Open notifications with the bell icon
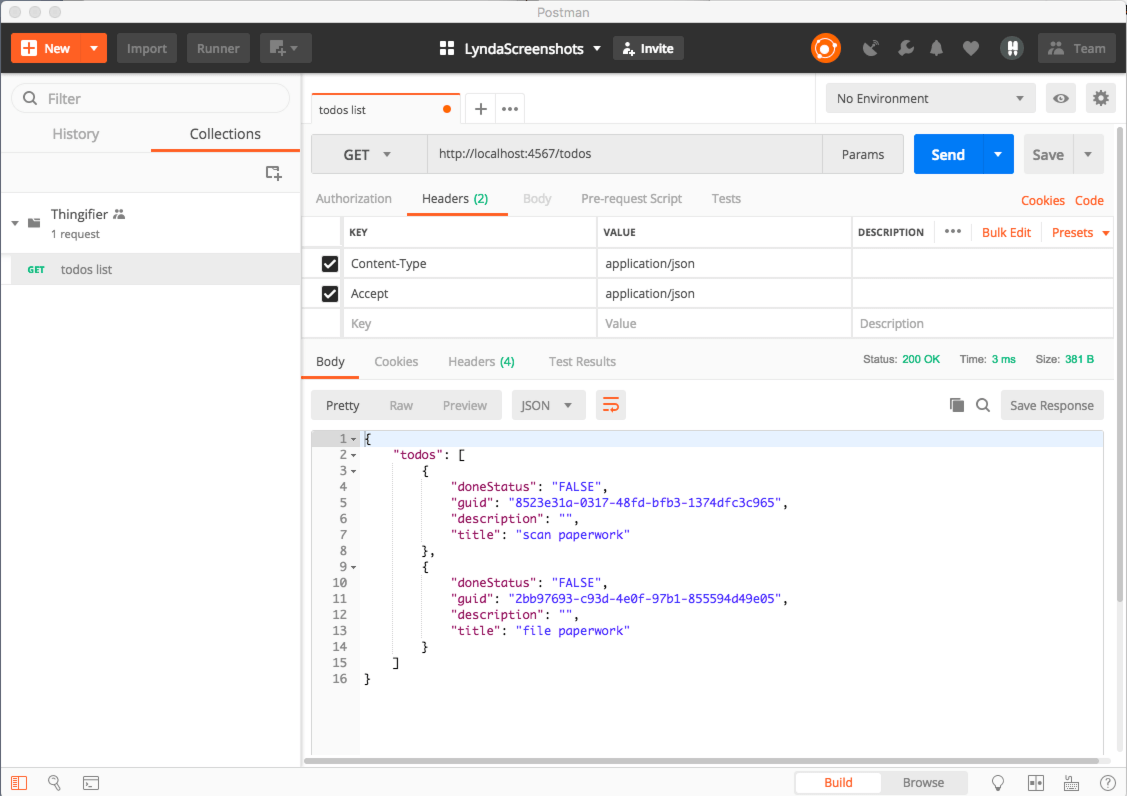Viewport: 1127px width, 796px height. (937, 47)
